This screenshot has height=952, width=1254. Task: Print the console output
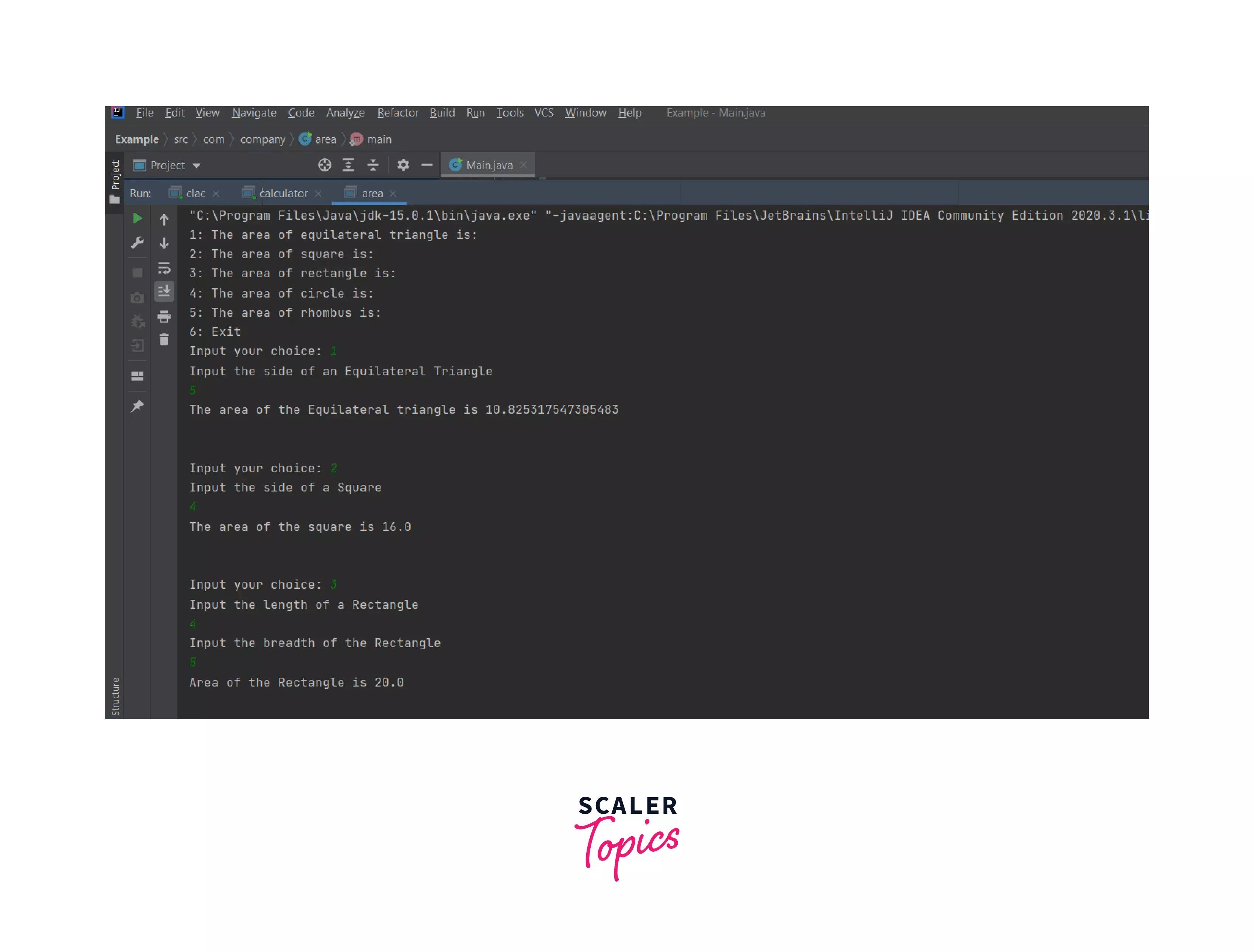point(164,317)
